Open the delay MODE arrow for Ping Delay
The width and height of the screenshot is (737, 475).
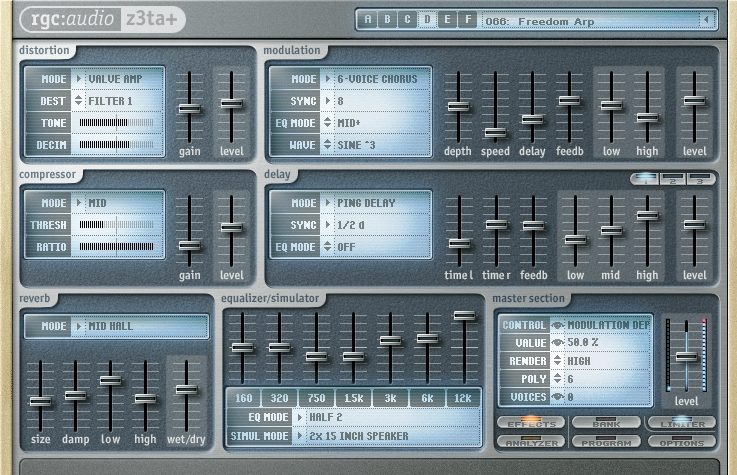pyautogui.click(x=328, y=203)
